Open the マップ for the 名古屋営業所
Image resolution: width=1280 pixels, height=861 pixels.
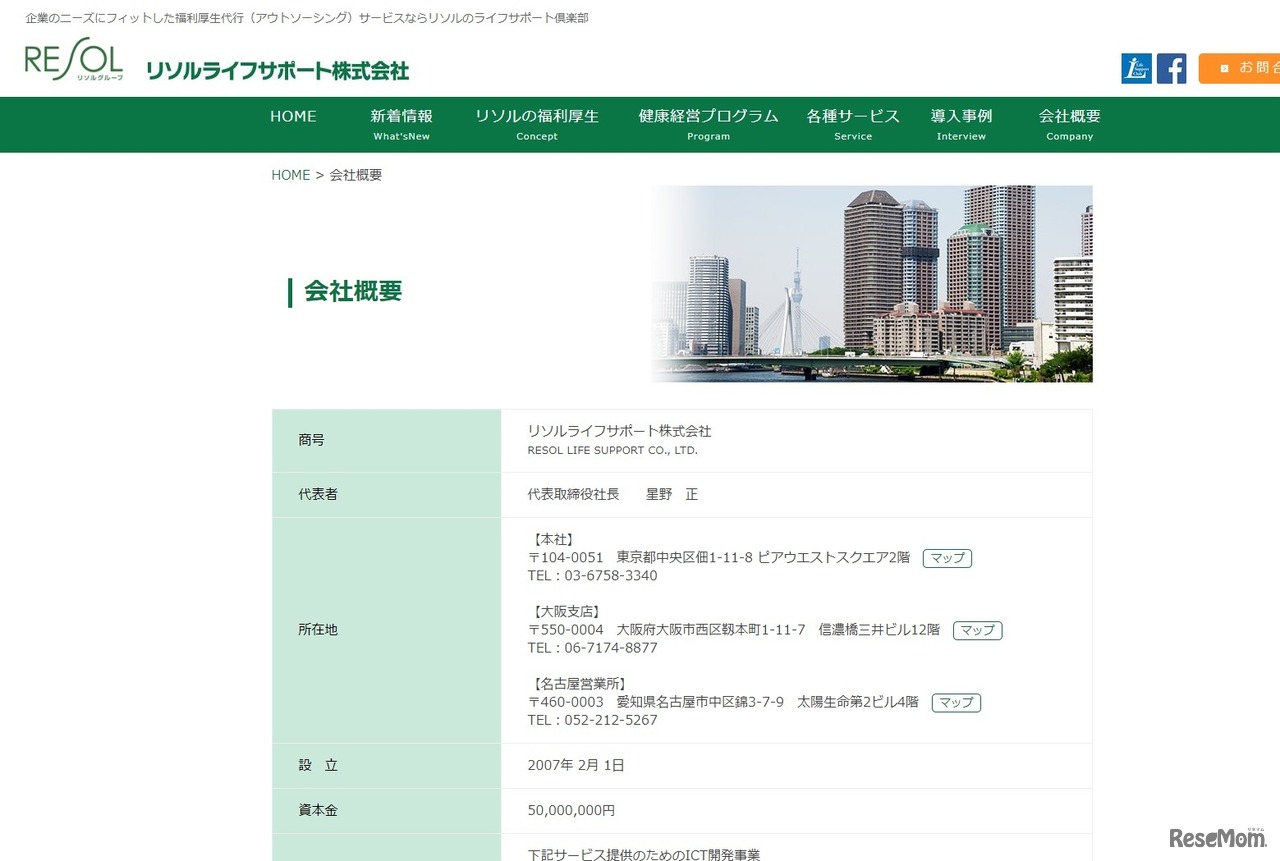click(x=955, y=702)
